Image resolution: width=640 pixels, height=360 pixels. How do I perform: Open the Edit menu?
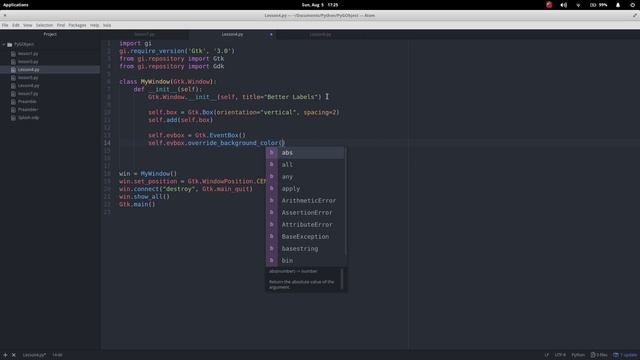point(16,25)
